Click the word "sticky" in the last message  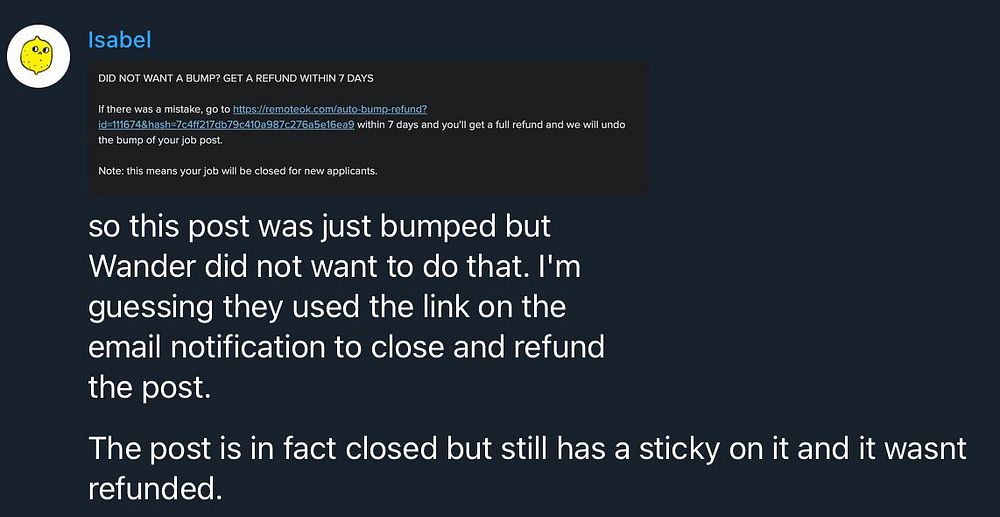(x=654, y=448)
